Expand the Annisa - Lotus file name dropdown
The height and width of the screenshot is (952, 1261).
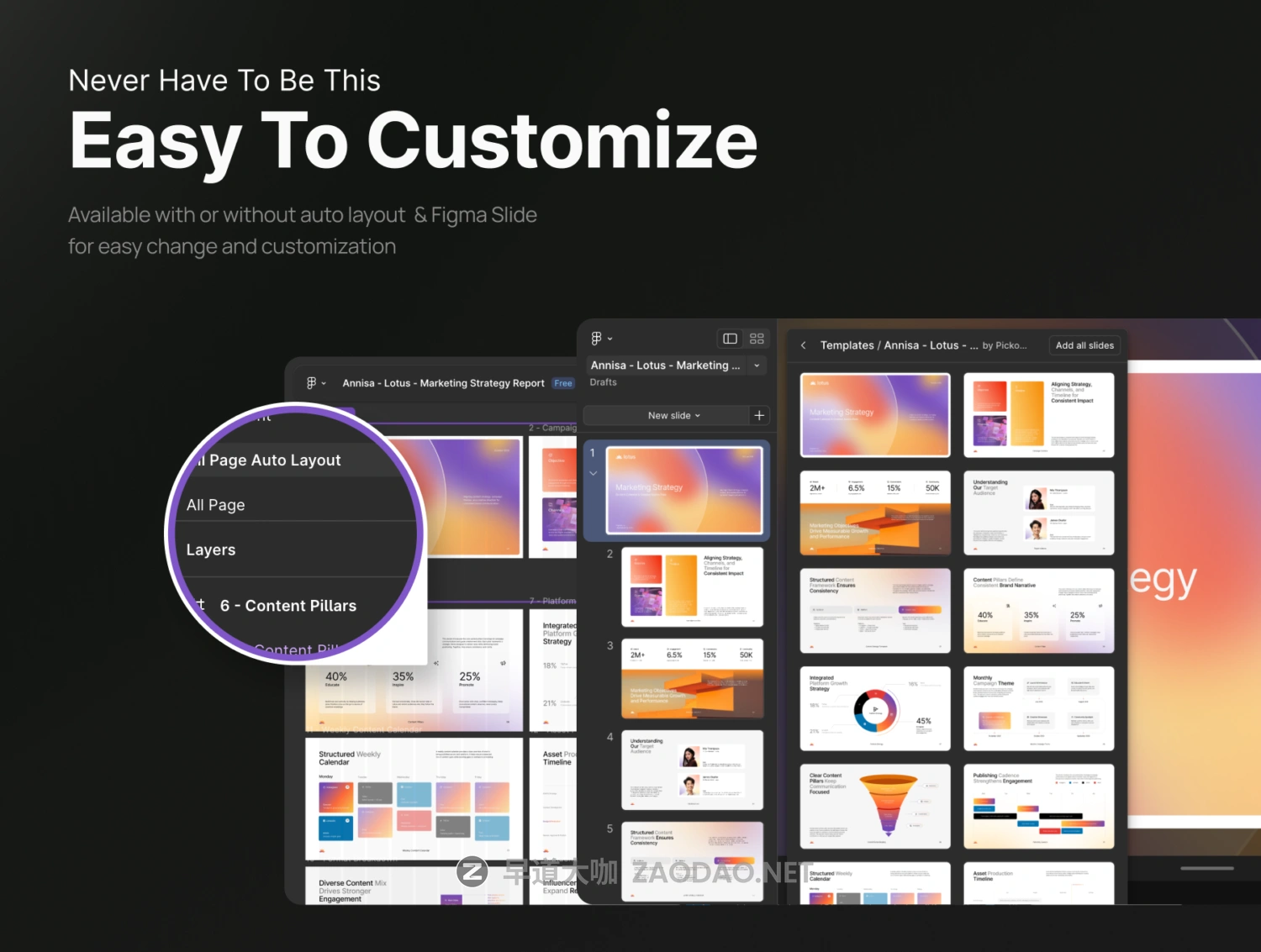[x=757, y=366]
